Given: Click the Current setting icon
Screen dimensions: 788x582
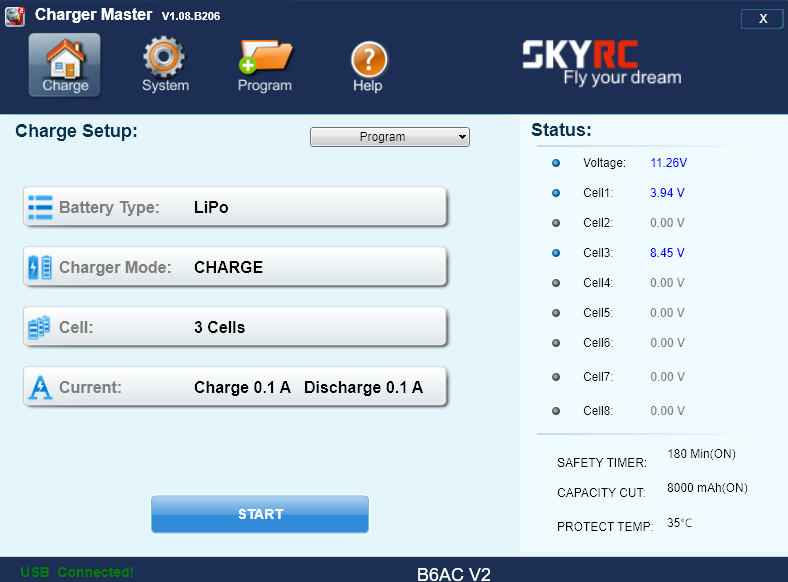Looking at the screenshot, I should [x=40, y=387].
